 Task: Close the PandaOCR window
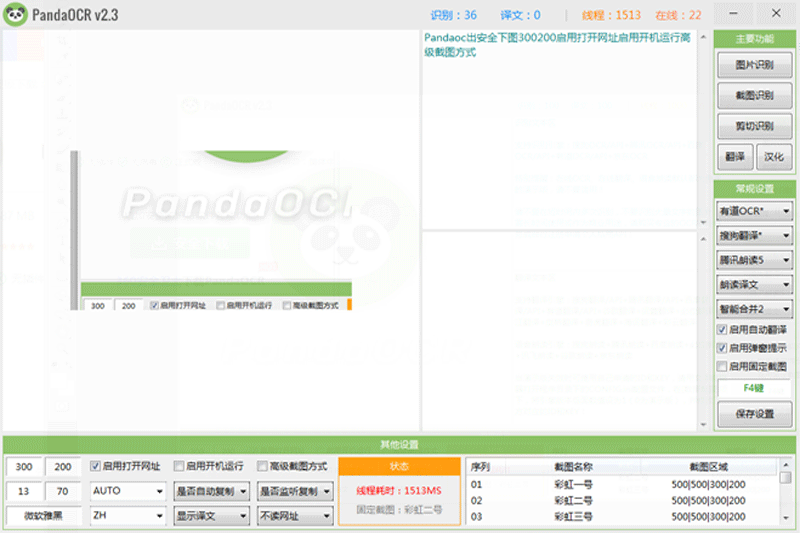coord(776,14)
